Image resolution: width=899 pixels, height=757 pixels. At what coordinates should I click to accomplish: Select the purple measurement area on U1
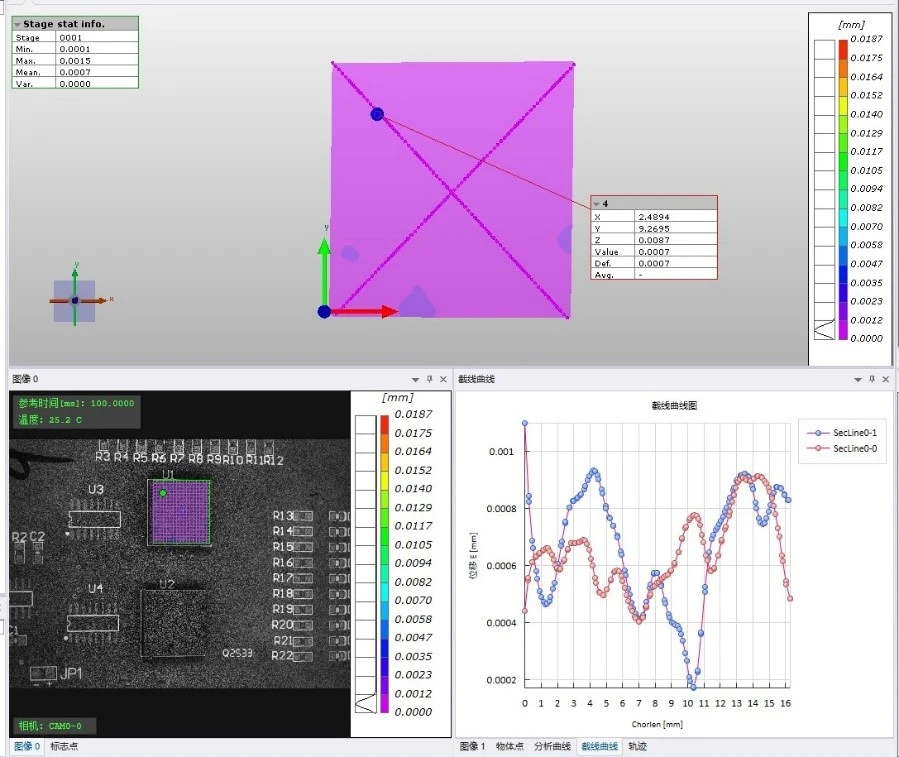click(181, 512)
